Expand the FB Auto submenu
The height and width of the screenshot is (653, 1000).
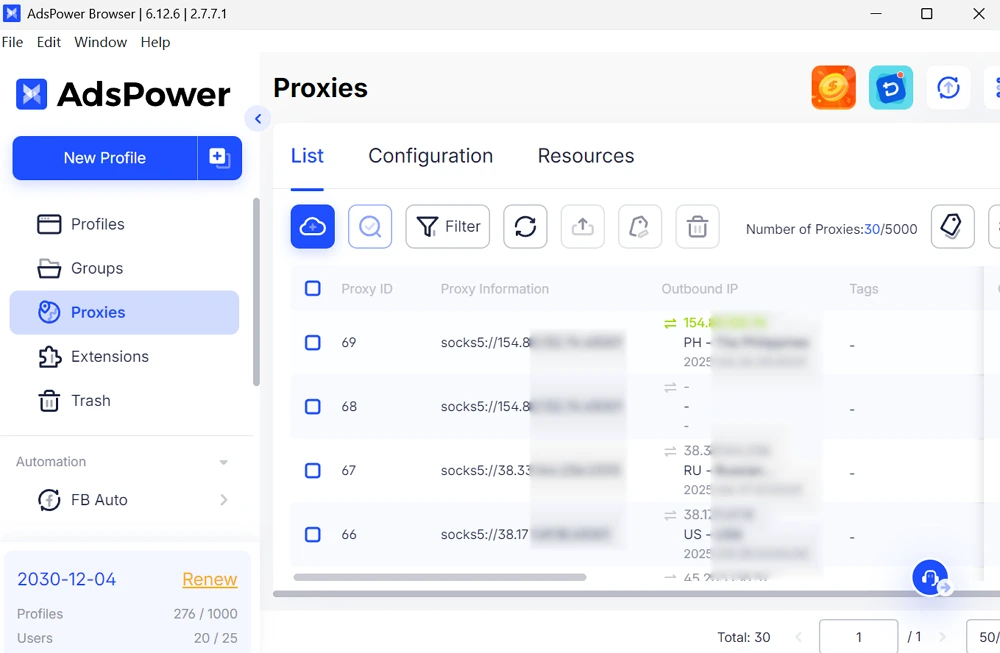point(224,500)
